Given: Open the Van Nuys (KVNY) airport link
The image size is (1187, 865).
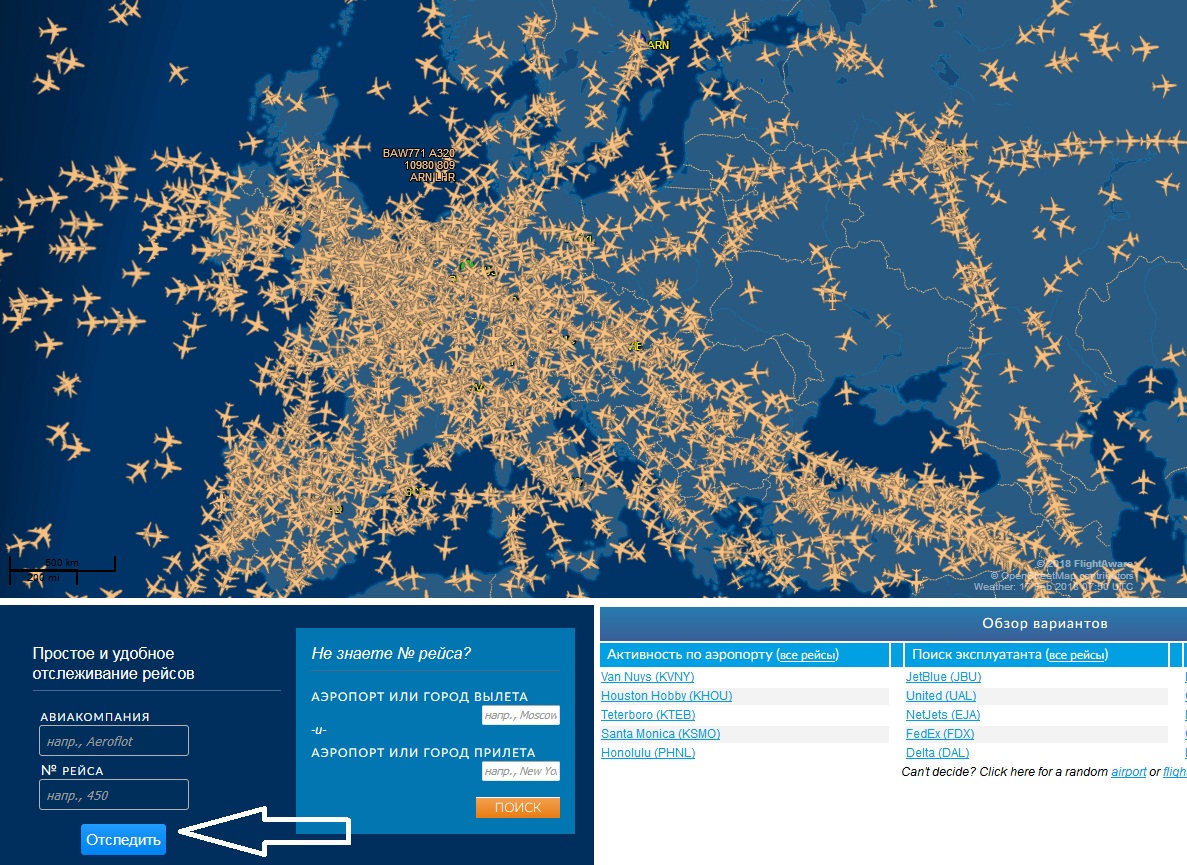Looking at the screenshot, I should tap(647, 677).
